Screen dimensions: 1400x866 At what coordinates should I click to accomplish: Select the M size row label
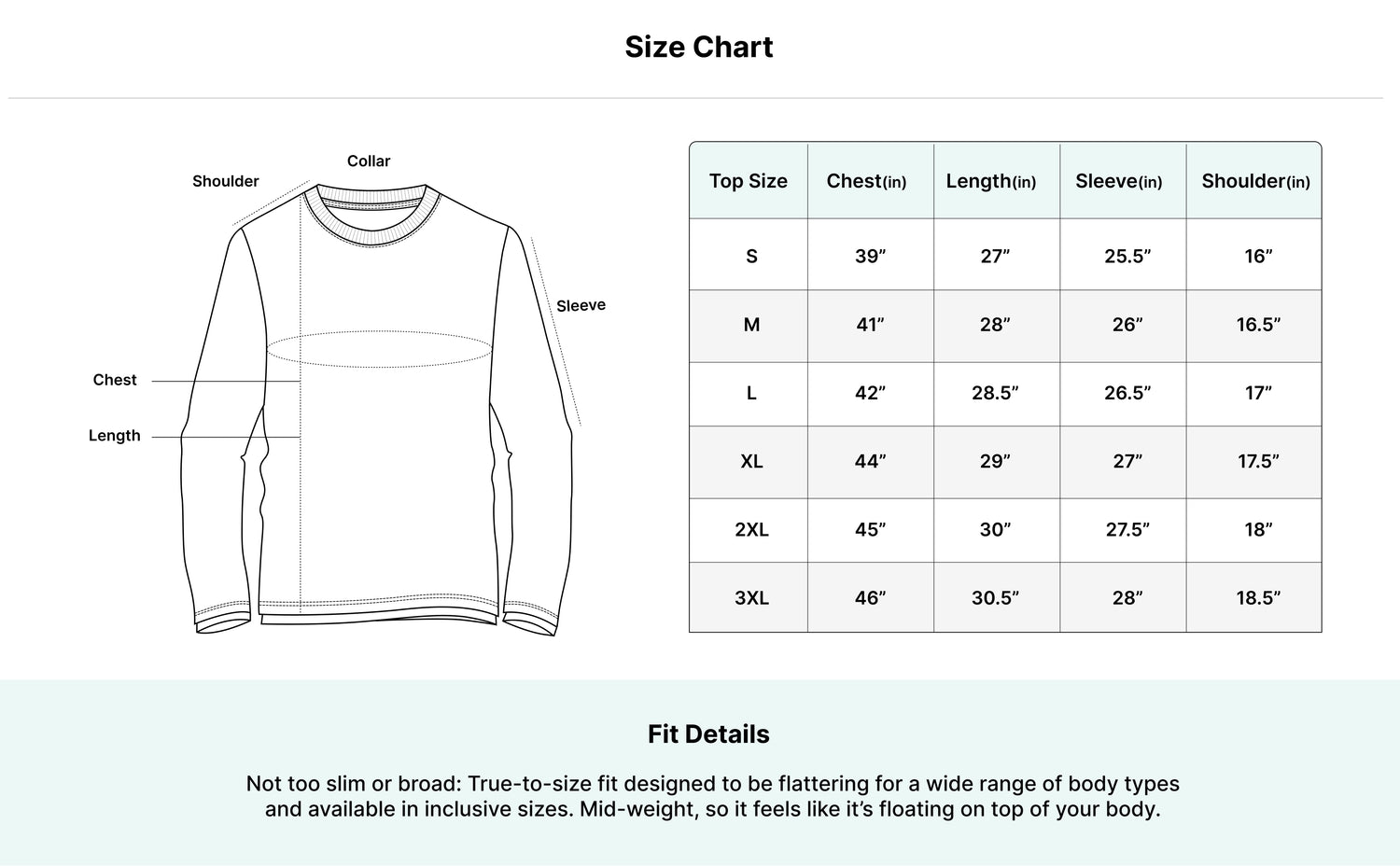pyautogui.click(x=751, y=325)
